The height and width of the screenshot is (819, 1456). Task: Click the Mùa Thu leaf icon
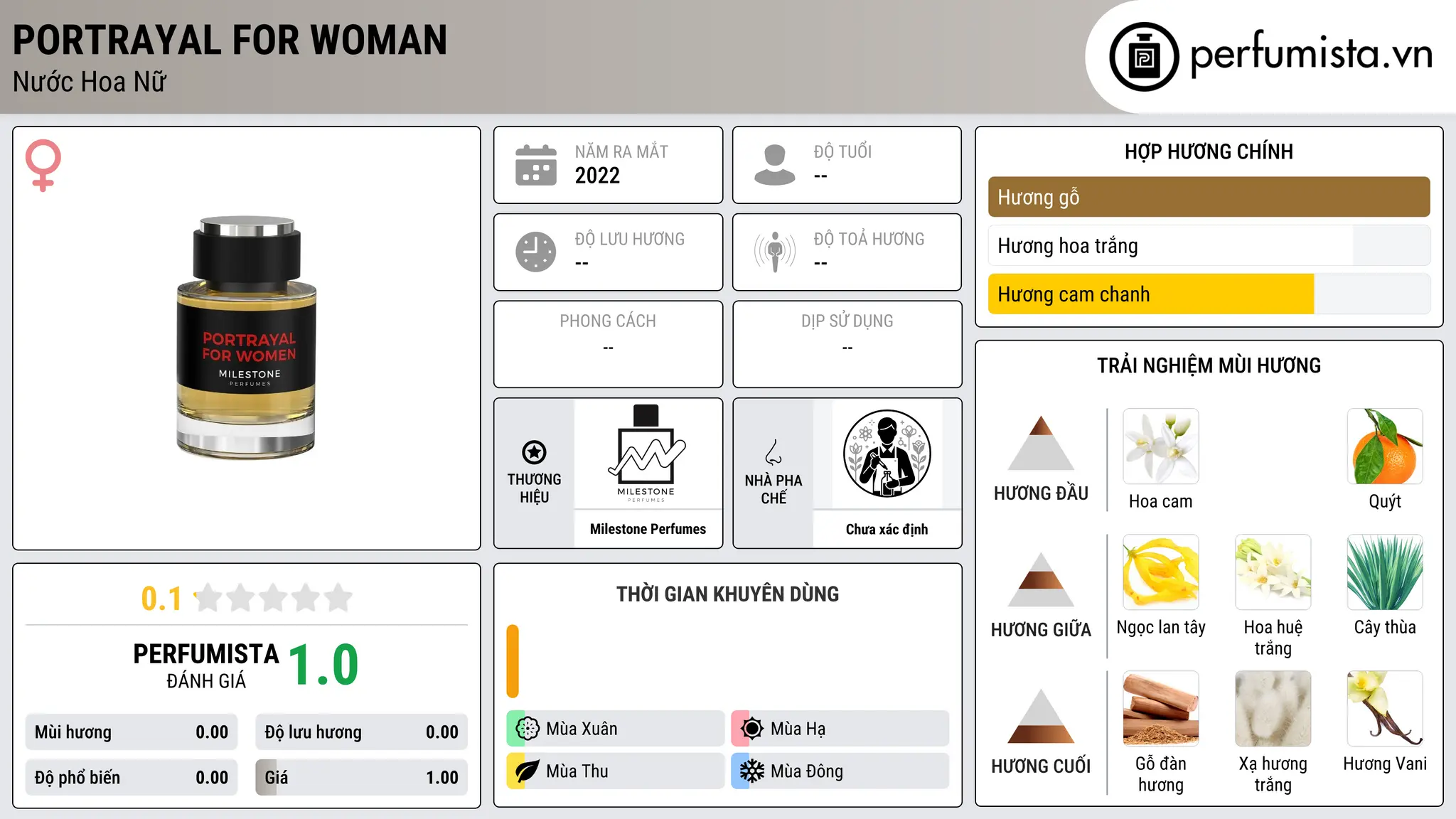click(x=528, y=771)
